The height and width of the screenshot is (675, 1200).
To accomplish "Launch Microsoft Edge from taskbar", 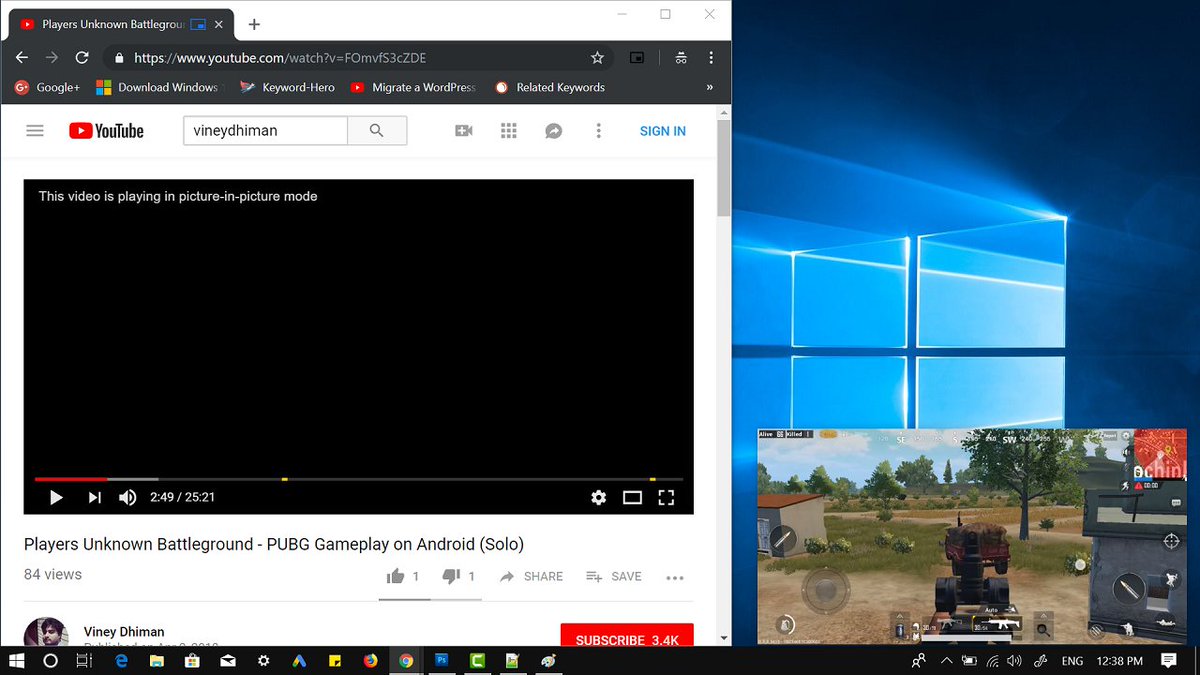I will (122, 661).
